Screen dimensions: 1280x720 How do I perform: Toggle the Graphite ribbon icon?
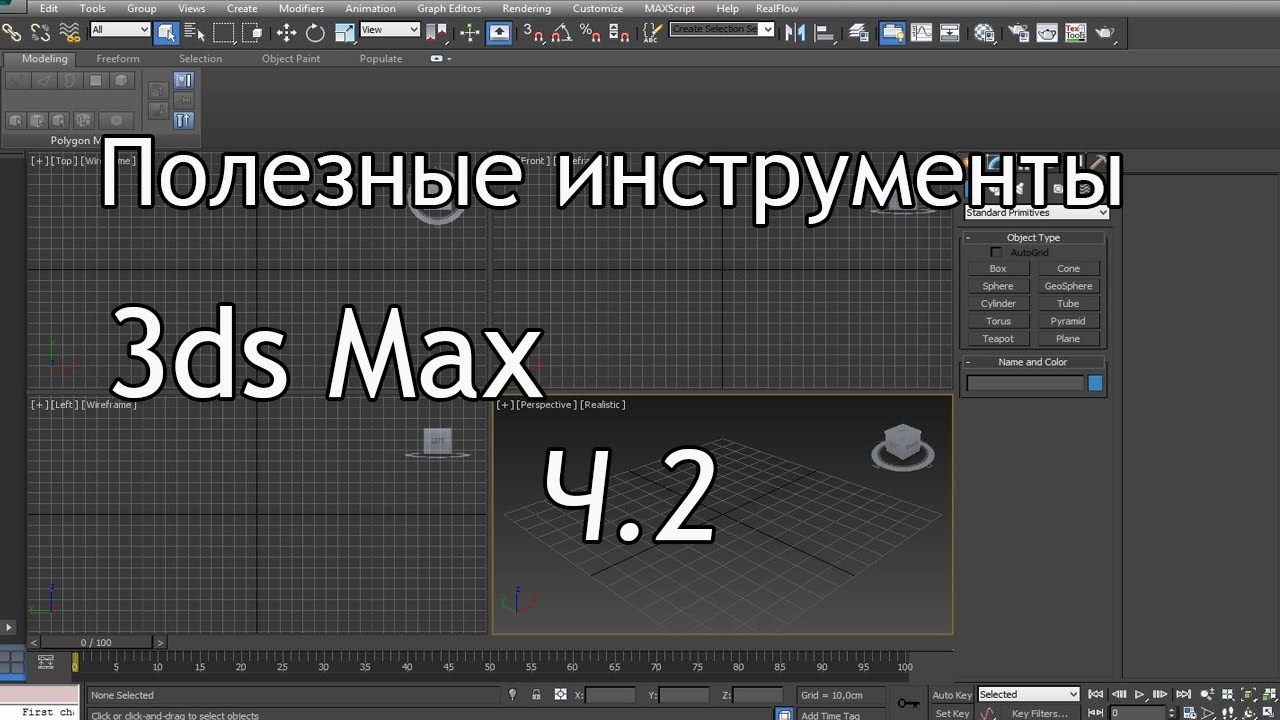tap(893, 32)
